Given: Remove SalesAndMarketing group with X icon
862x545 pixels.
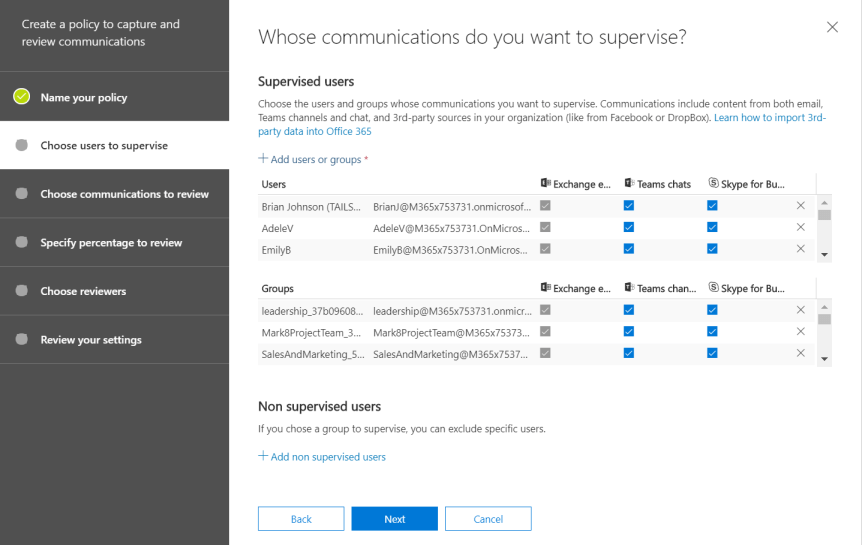Looking at the screenshot, I should point(800,353).
